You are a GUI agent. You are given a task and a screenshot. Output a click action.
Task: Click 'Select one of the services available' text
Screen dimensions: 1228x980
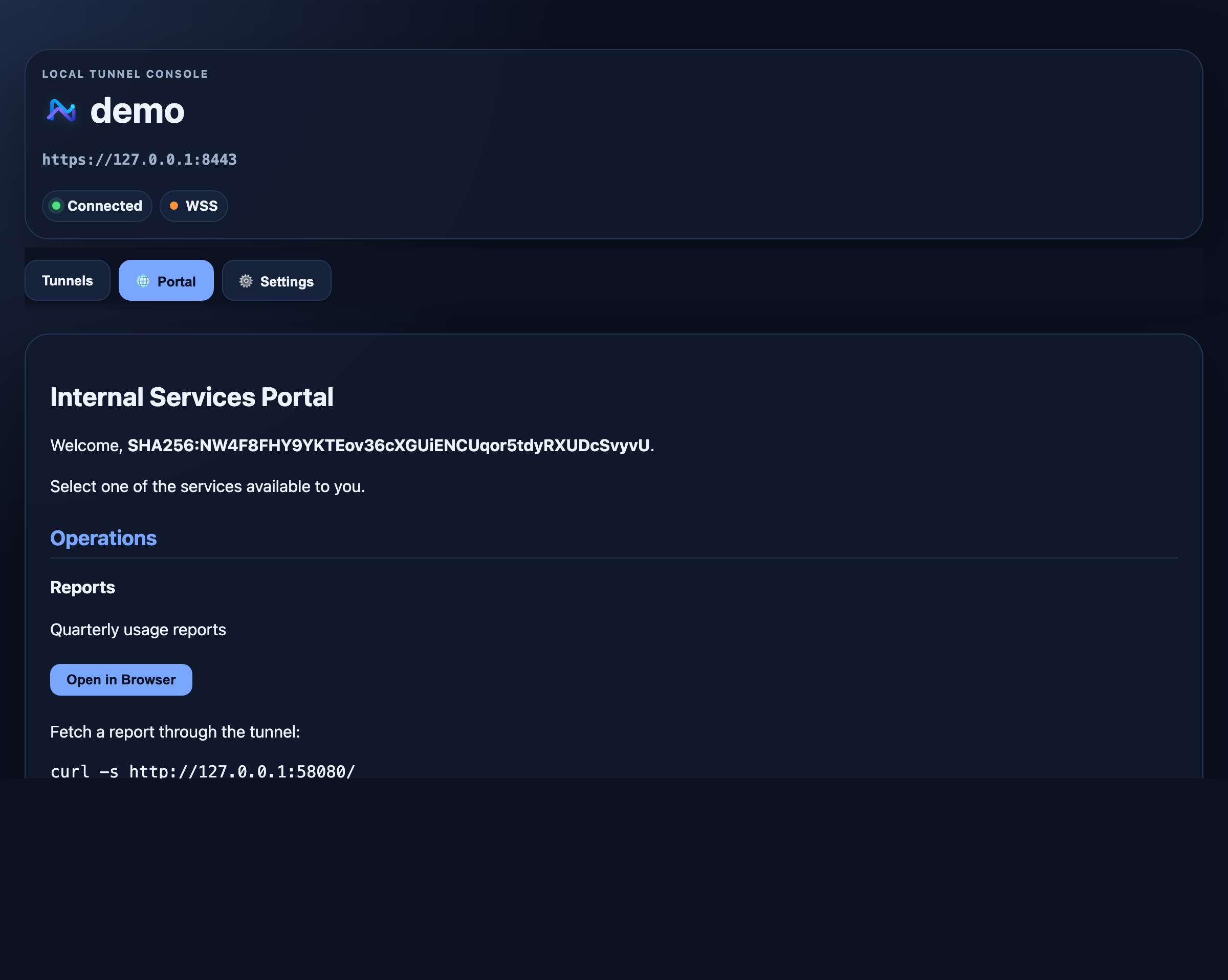207,486
